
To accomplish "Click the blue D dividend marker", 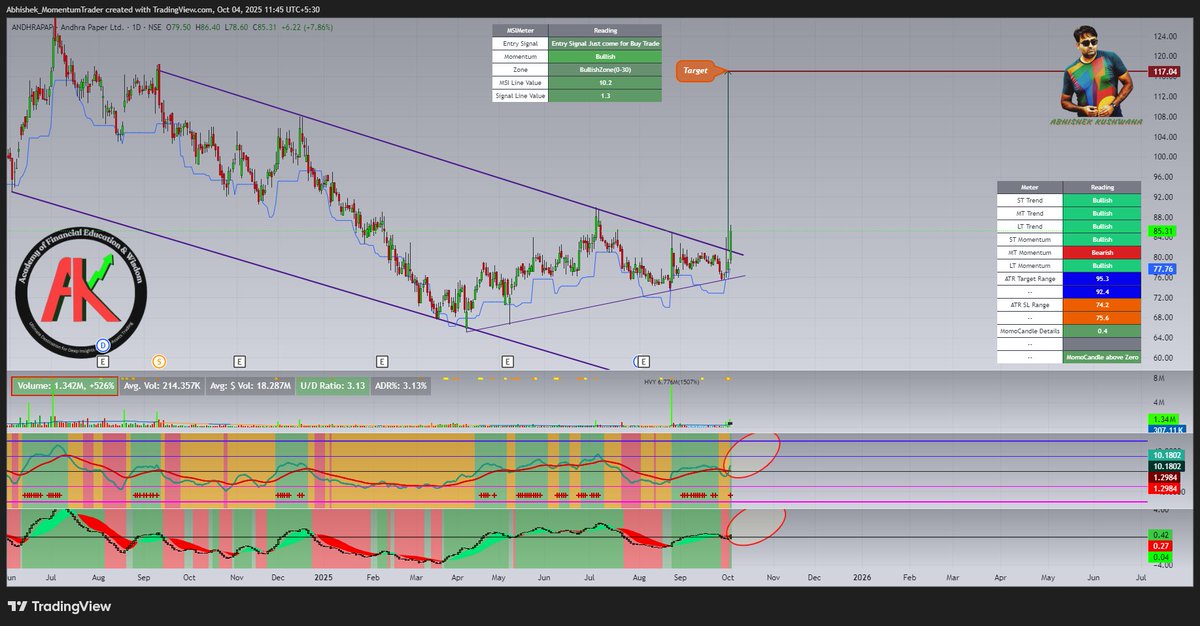I will coord(102,343).
